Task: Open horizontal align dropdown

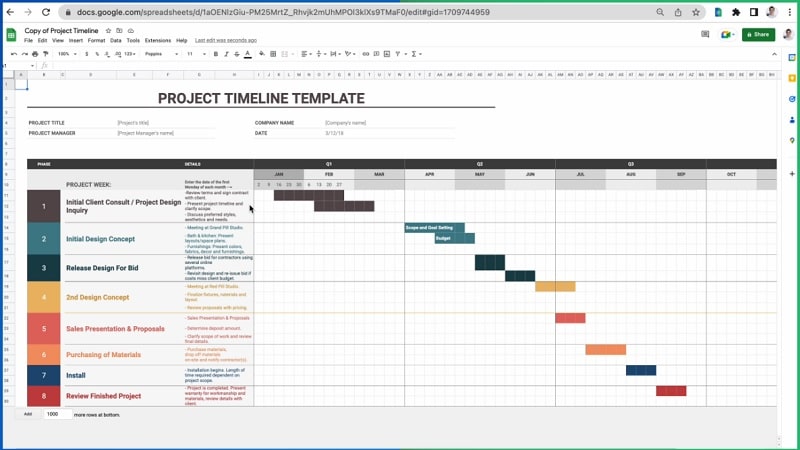Action: [x=306, y=54]
